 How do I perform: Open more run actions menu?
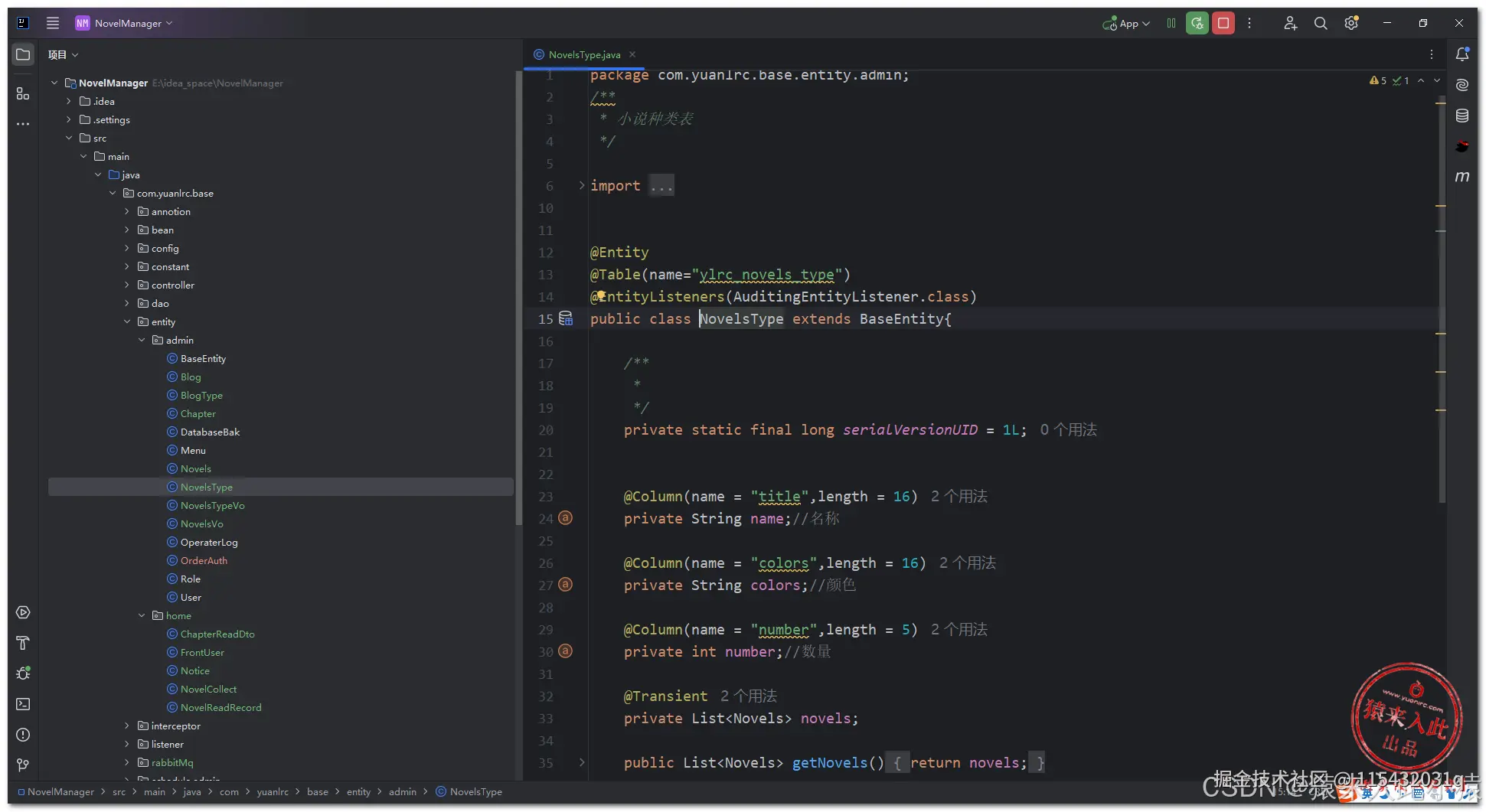1249,23
